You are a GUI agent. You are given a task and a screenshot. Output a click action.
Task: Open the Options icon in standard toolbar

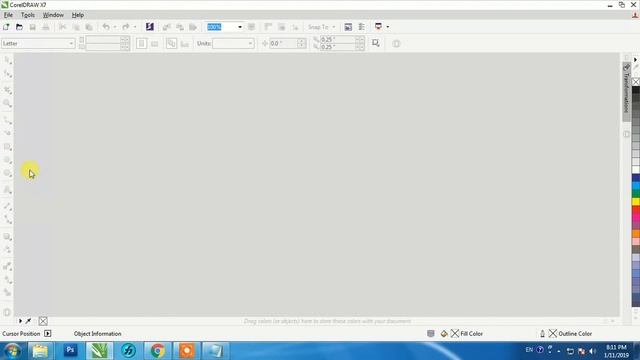(x=362, y=27)
